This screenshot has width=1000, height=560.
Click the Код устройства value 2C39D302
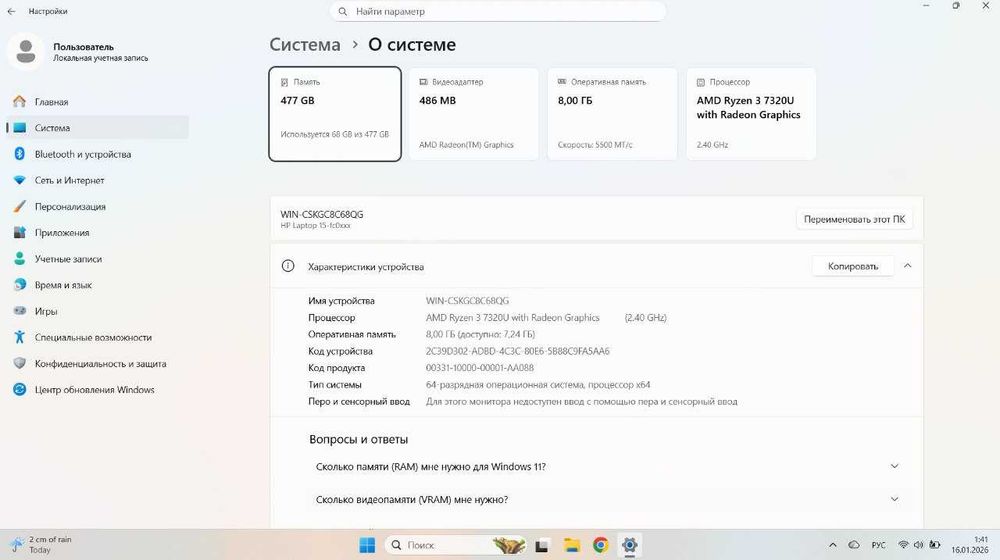click(517, 351)
